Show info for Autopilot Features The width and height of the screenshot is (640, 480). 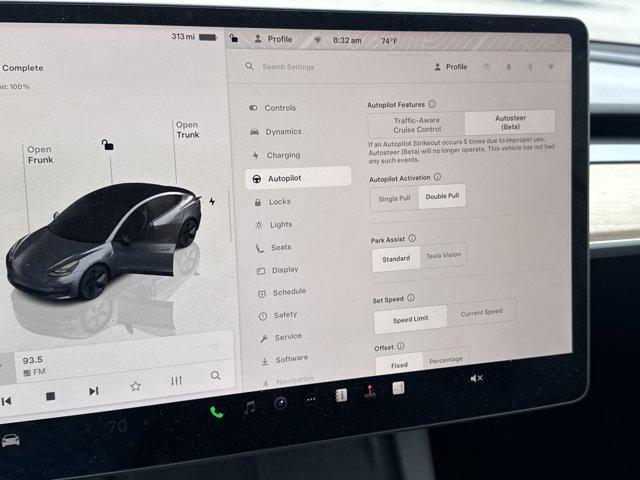432,104
